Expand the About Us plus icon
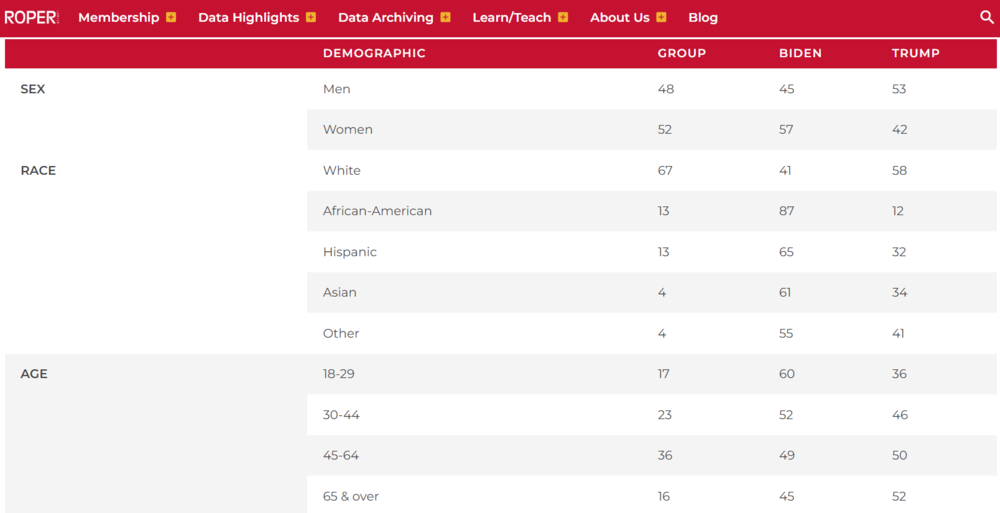This screenshot has width=1000, height=513. pos(661,17)
